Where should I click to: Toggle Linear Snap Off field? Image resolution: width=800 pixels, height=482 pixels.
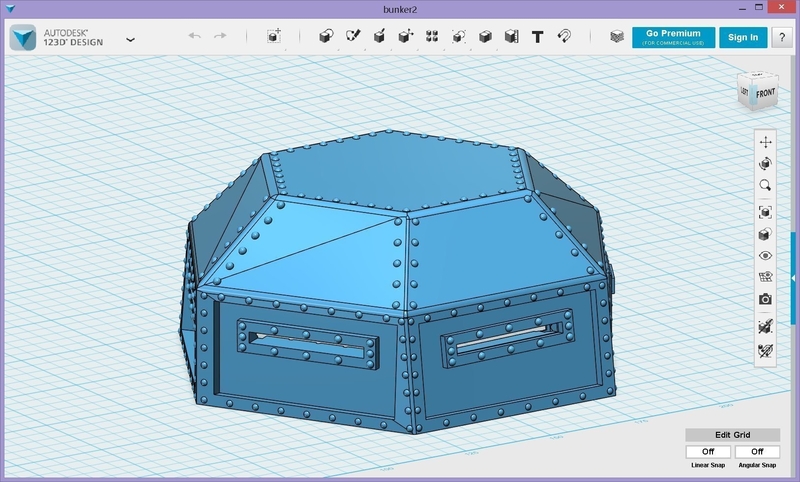point(707,452)
